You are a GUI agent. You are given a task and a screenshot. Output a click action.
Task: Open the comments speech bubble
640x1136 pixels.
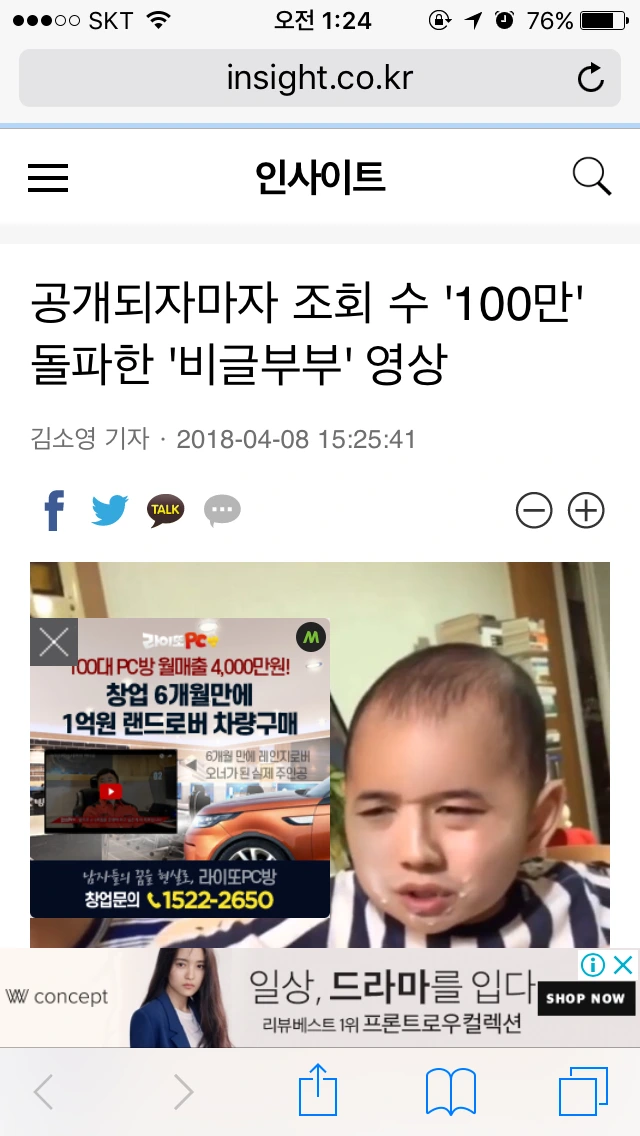pyautogui.click(x=222, y=510)
